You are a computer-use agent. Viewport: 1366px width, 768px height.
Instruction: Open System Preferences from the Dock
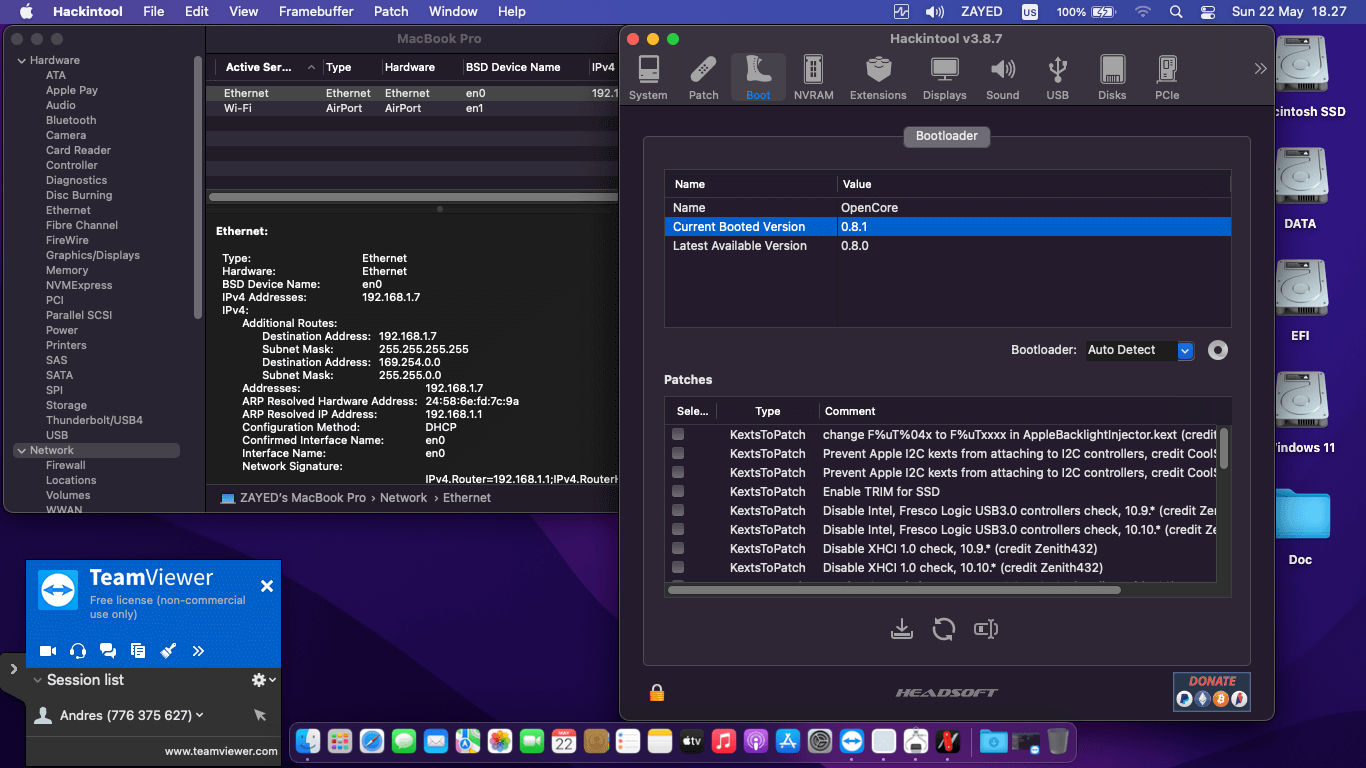tap(820, 741)
